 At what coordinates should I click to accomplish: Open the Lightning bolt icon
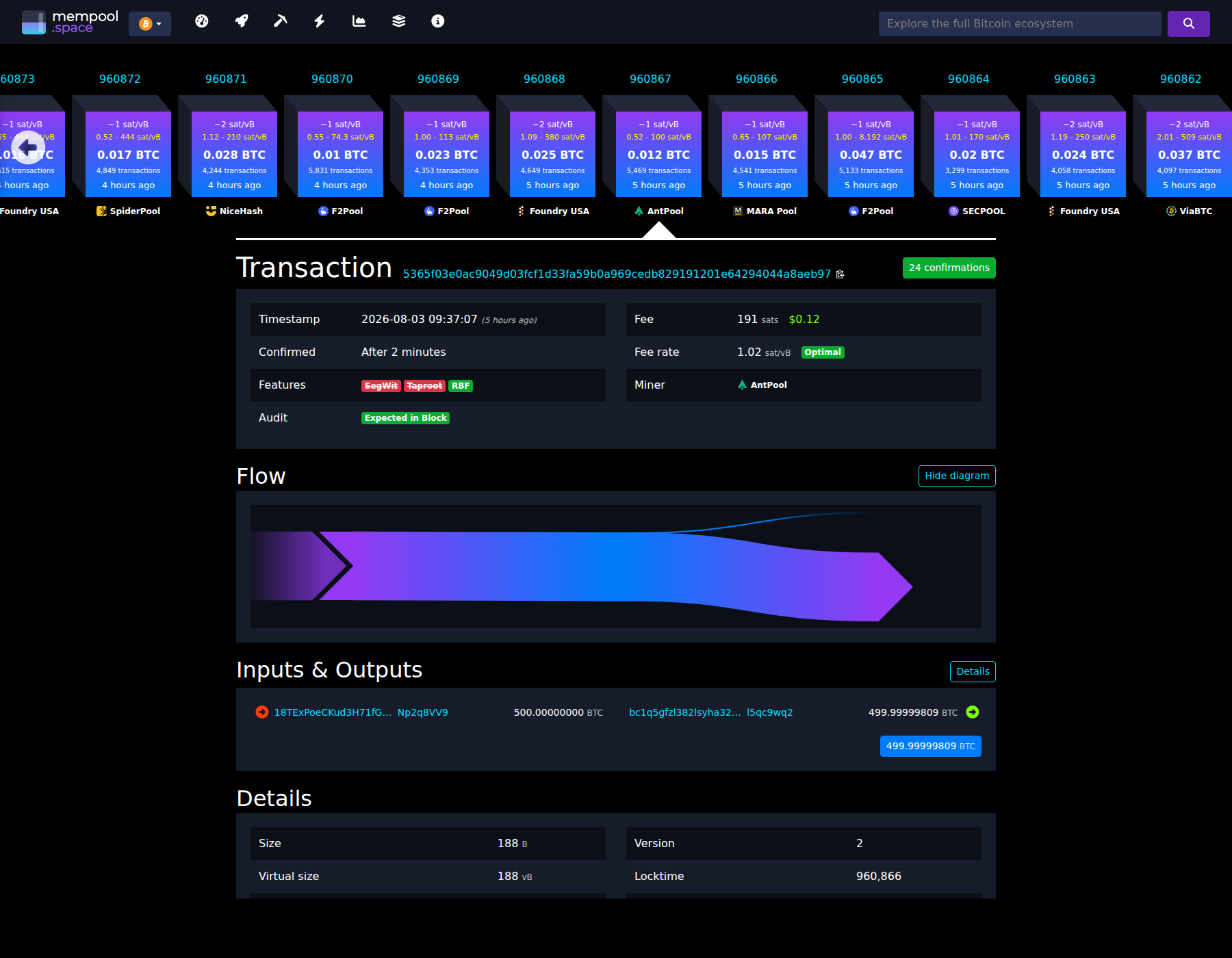(x=320, y=21)
